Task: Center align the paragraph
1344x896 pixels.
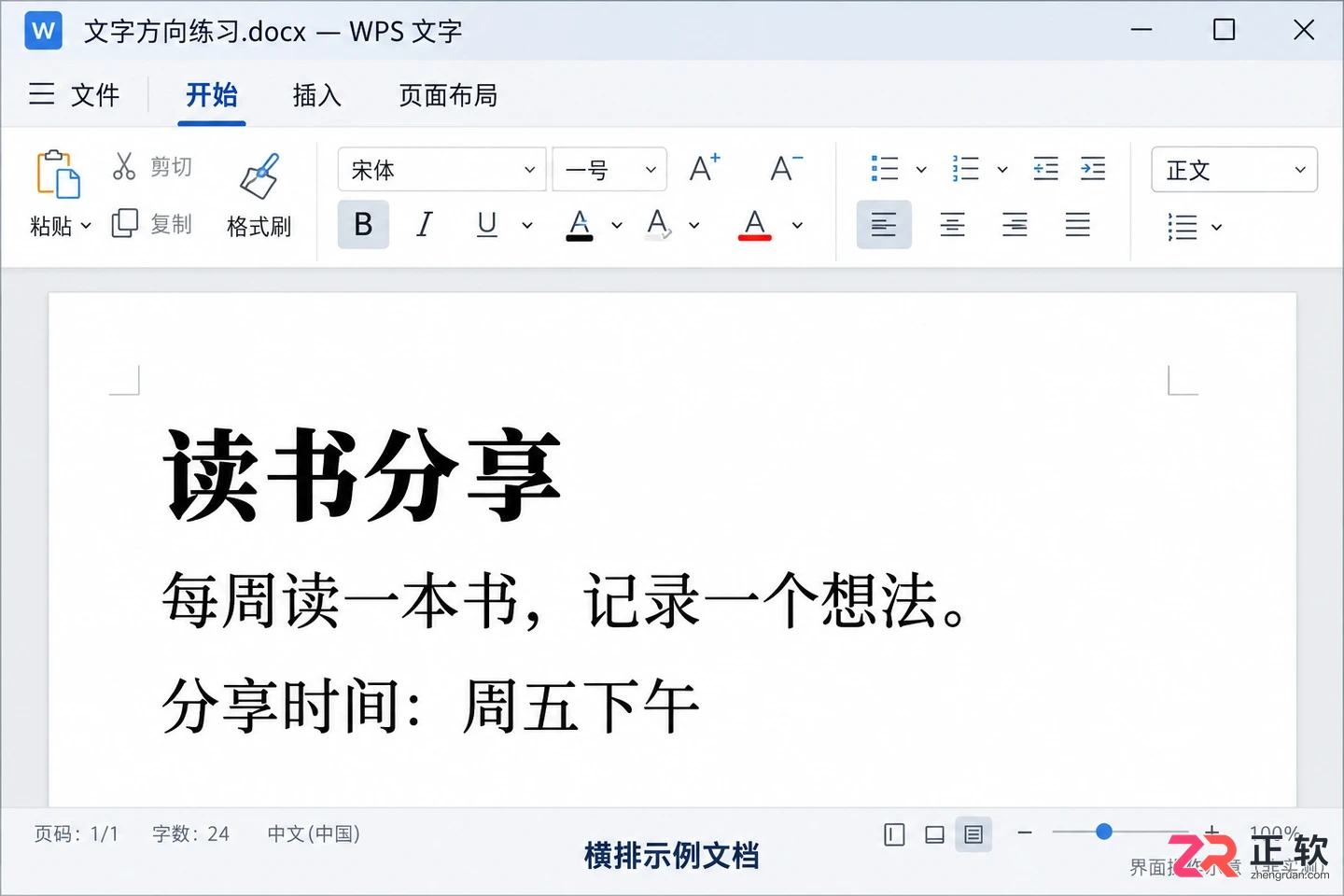Action: (x=952, y=225)
